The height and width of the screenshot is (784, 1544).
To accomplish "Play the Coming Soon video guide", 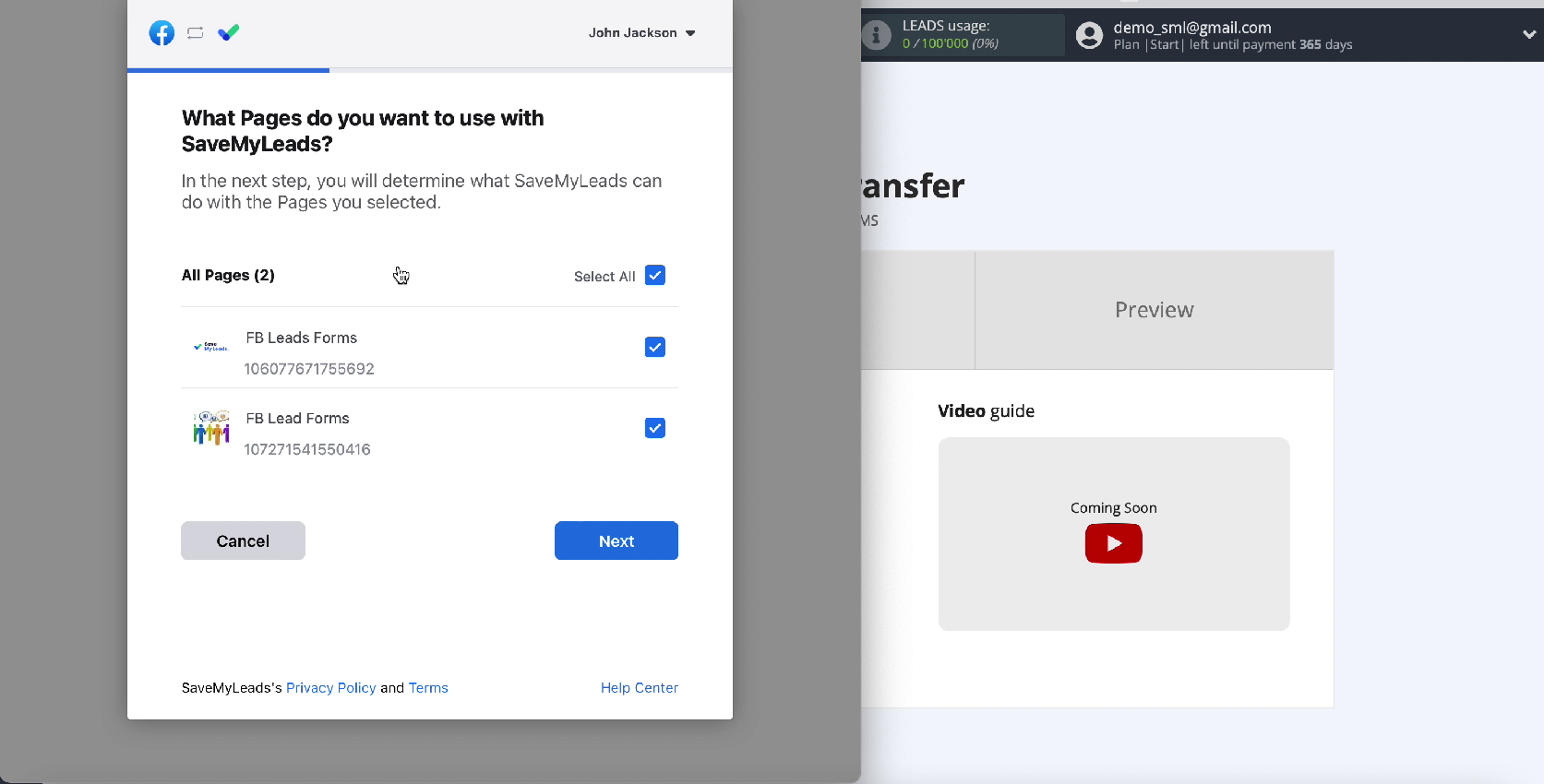I will (1114, 543).
